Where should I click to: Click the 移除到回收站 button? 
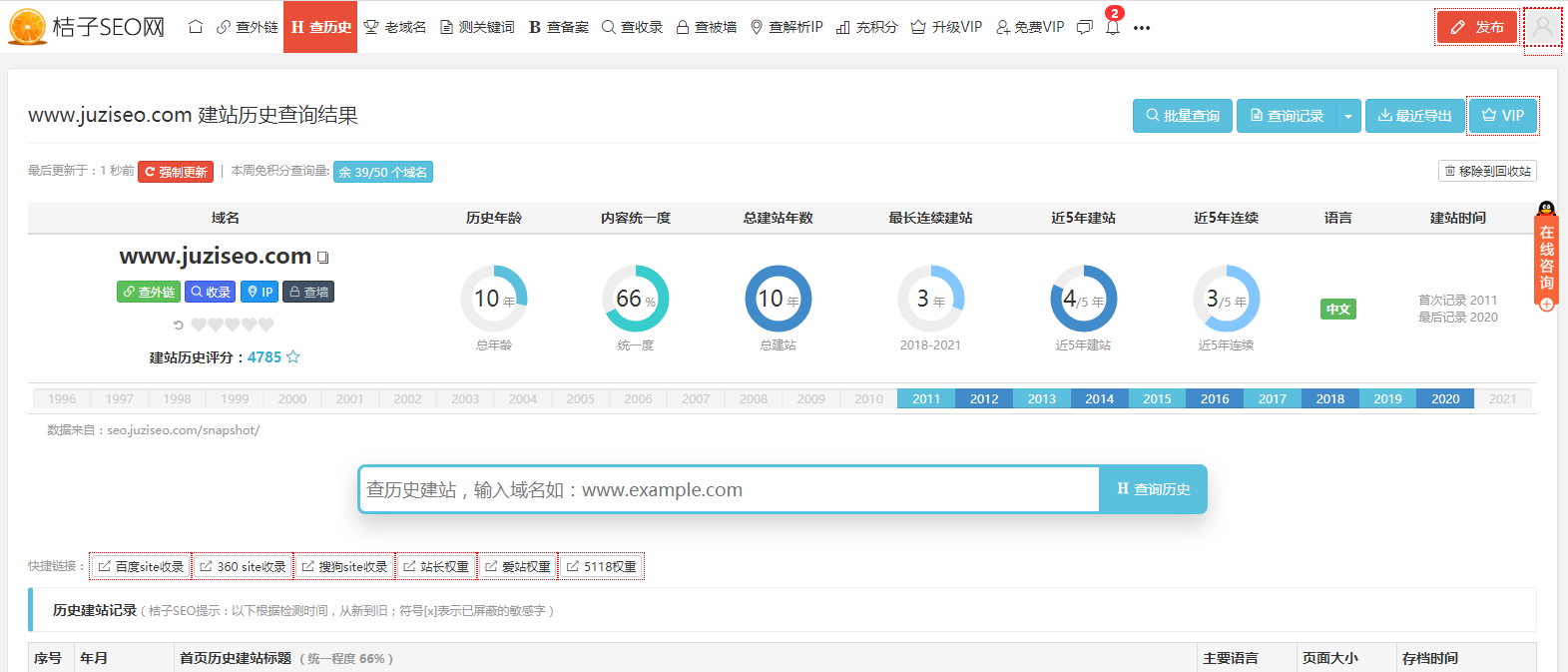pos(1487,171)
